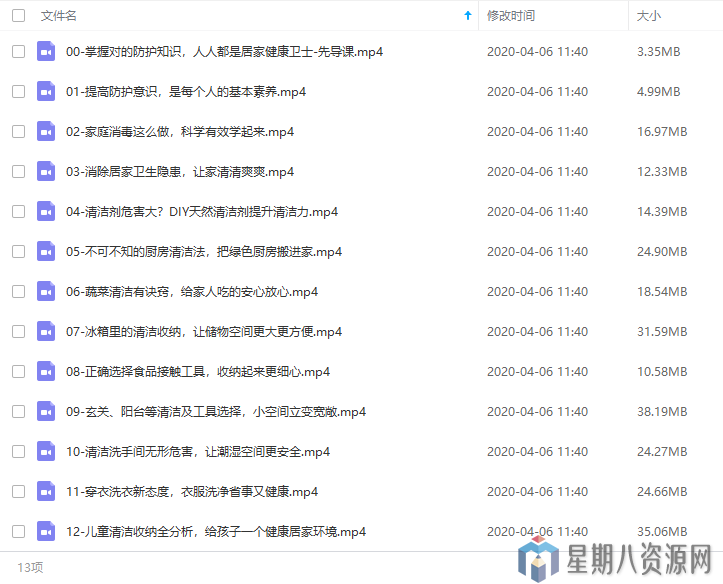Click video icon of 09-玄关、阳台 file
The image size is (723, 584).
46,411
